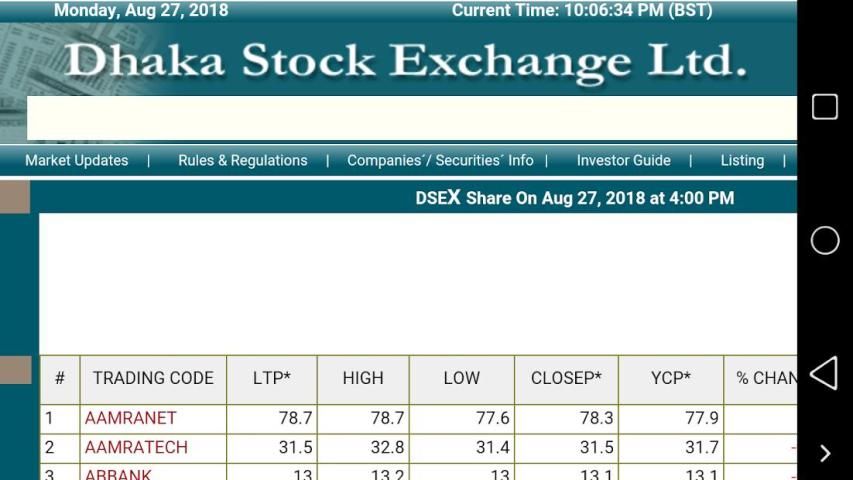This screenshot has width=853, height=480.
Task: Open the Investor Guide menu
Action: point(623,160)
